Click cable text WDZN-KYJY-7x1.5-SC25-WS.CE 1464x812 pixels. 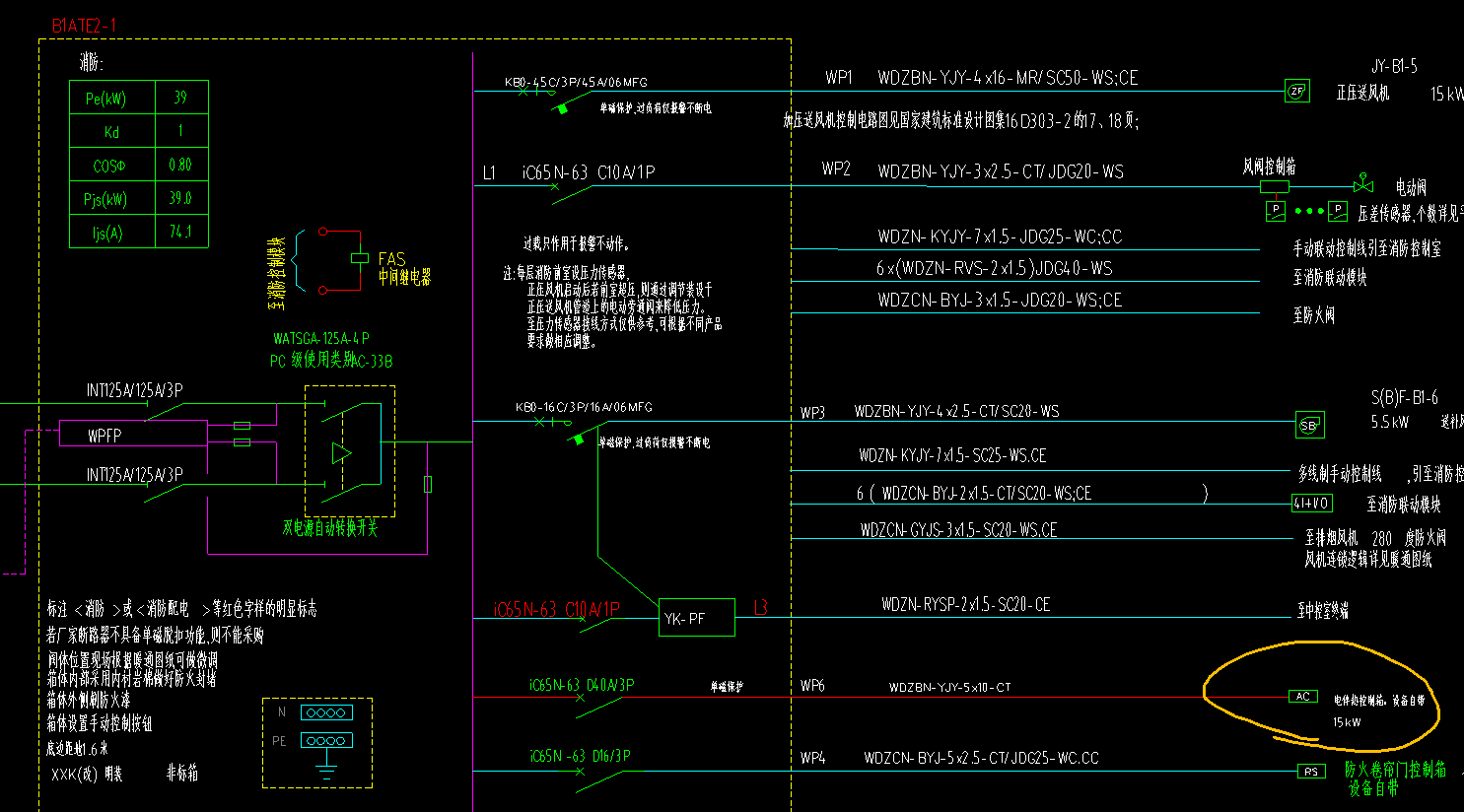pyautogui.click(x=952, y=455)
